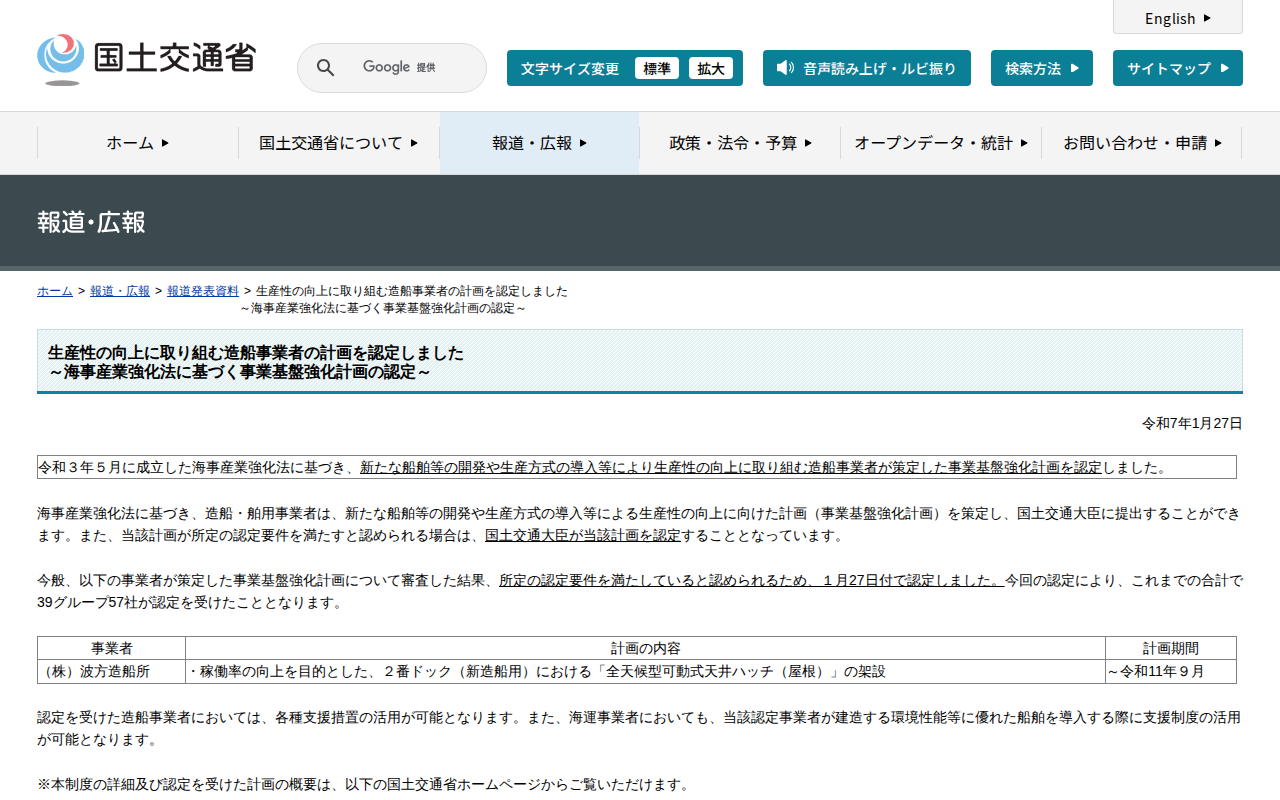Click the speaker icon for 音声読み上げ

point(785,68)
